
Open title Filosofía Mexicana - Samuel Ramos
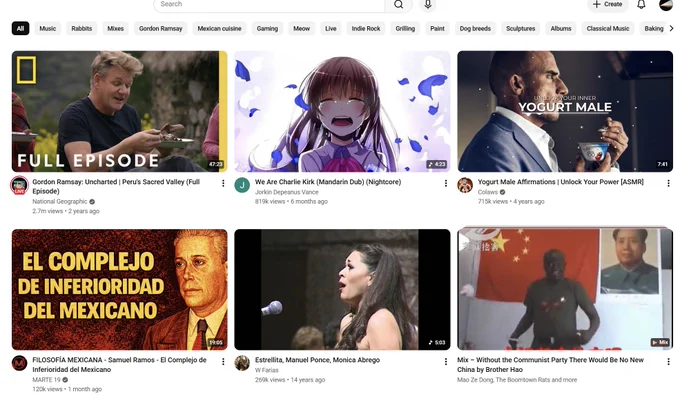click(x=119, y=365)
